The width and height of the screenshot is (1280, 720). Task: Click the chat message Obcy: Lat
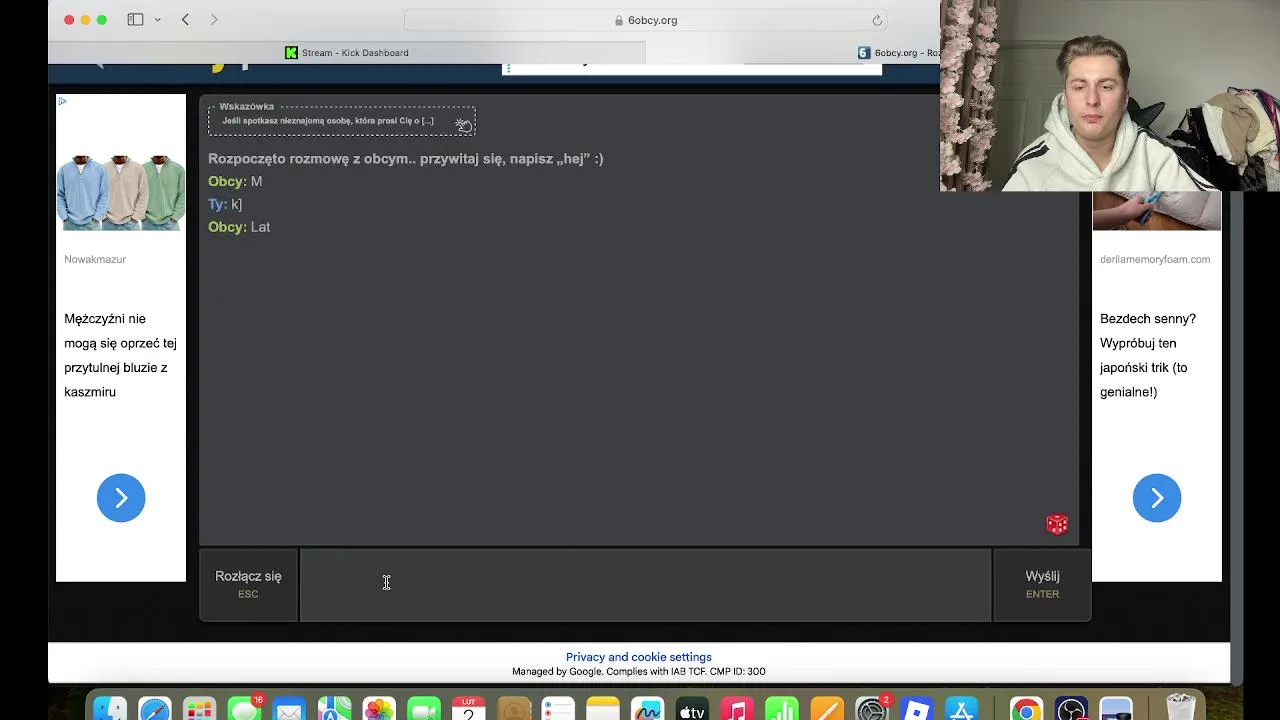point(239,227)
